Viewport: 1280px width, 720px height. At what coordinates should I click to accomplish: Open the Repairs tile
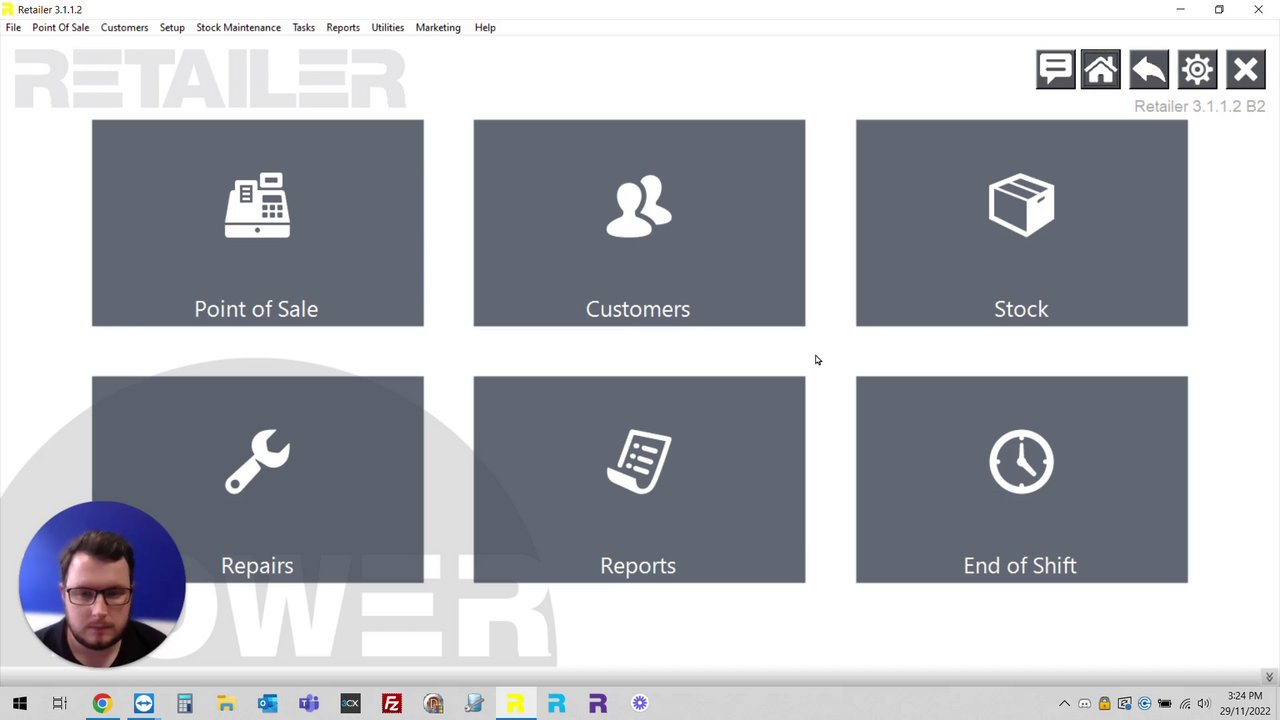pyautogui.click(x=257, y=480)
